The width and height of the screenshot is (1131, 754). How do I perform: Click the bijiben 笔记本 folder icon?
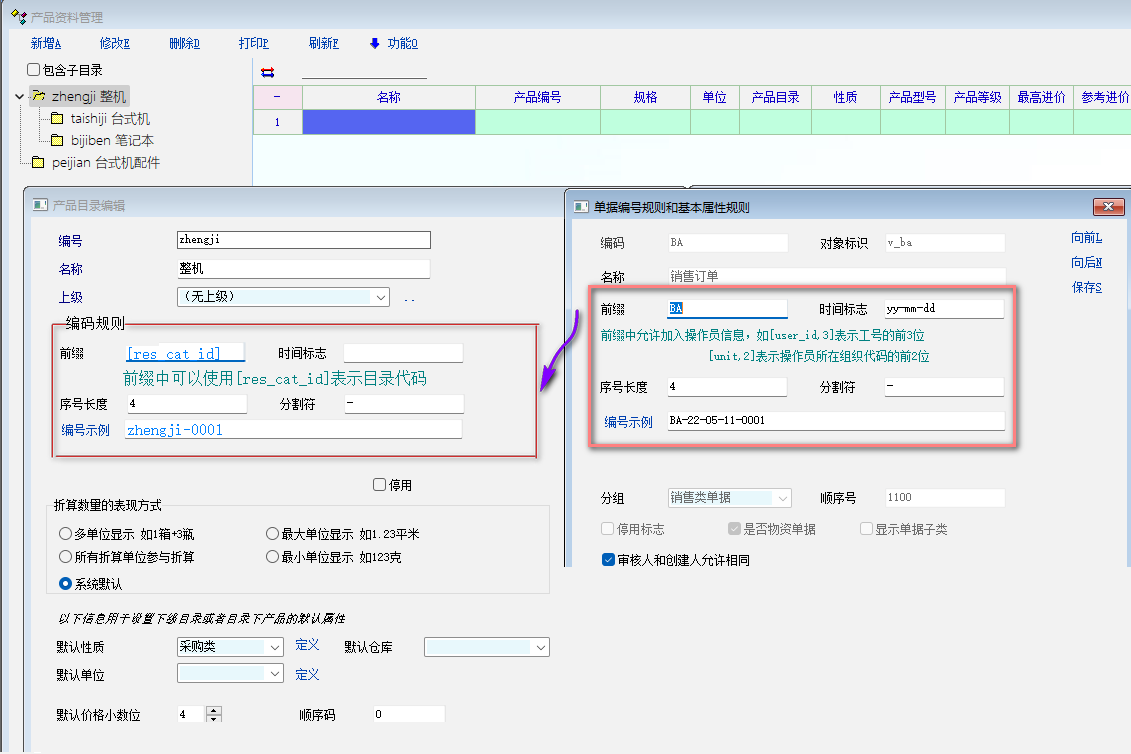57,141
